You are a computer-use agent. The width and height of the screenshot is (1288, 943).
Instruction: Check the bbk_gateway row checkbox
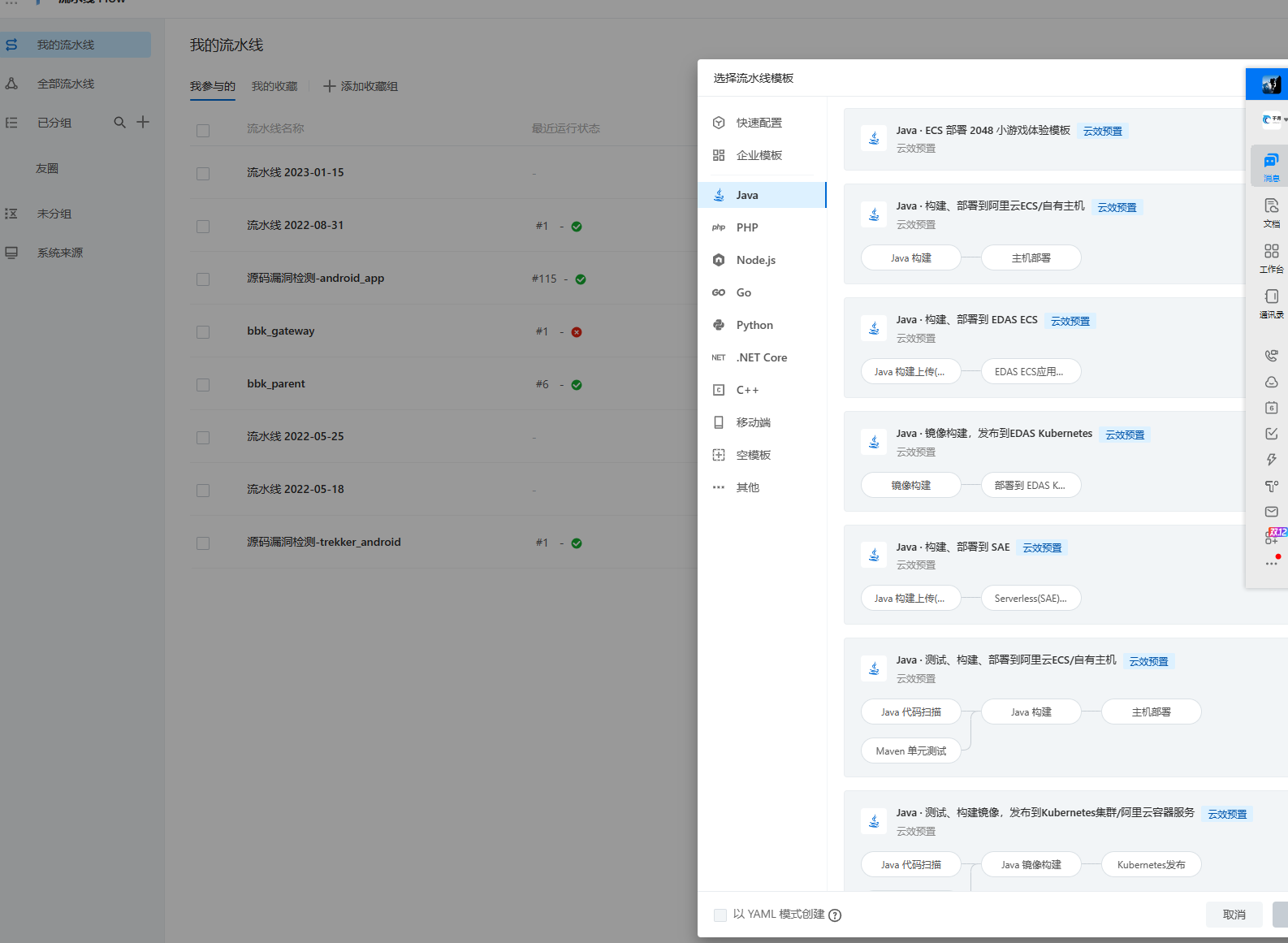tap(203, 332)
